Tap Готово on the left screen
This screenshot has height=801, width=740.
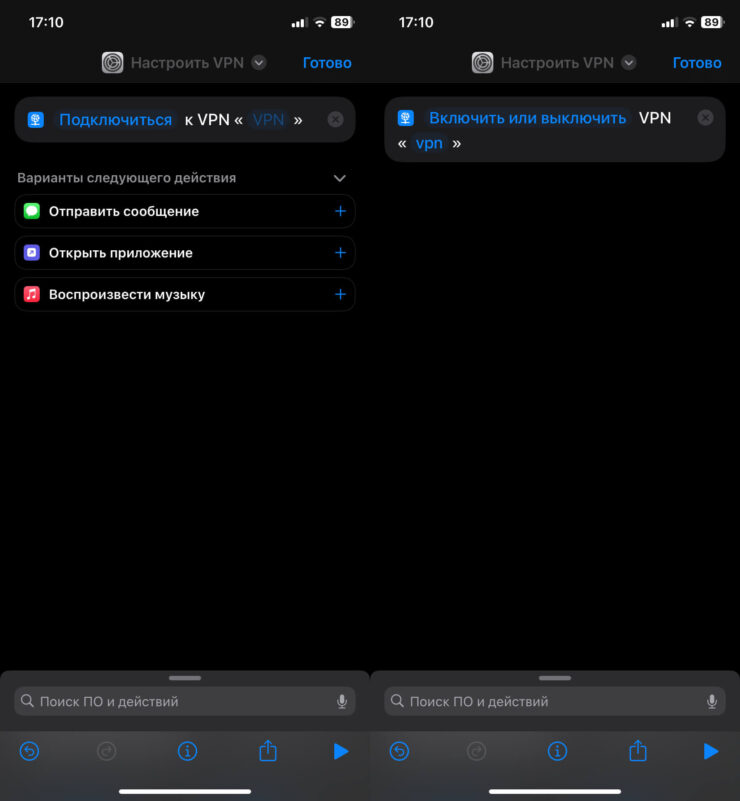(327, 63)
